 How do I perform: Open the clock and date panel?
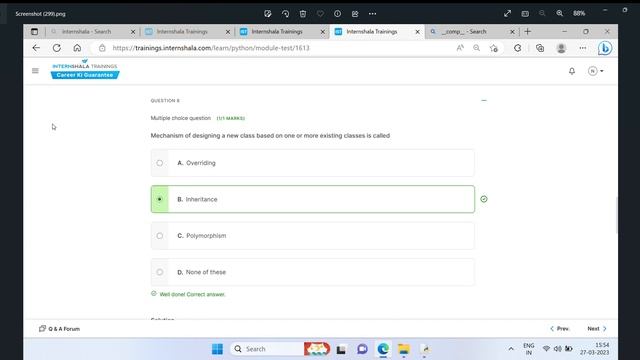click(594, 349)
